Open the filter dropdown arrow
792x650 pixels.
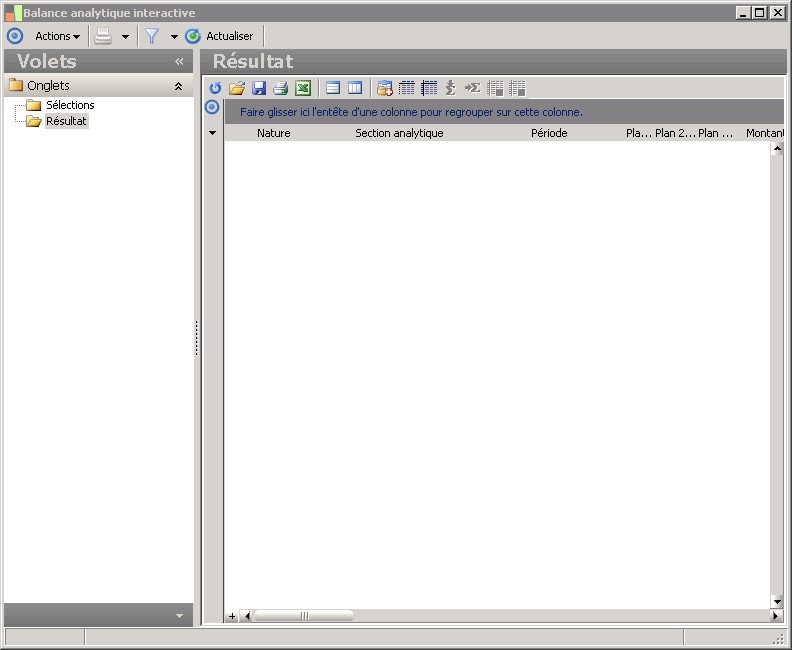(x=174, y=36)
